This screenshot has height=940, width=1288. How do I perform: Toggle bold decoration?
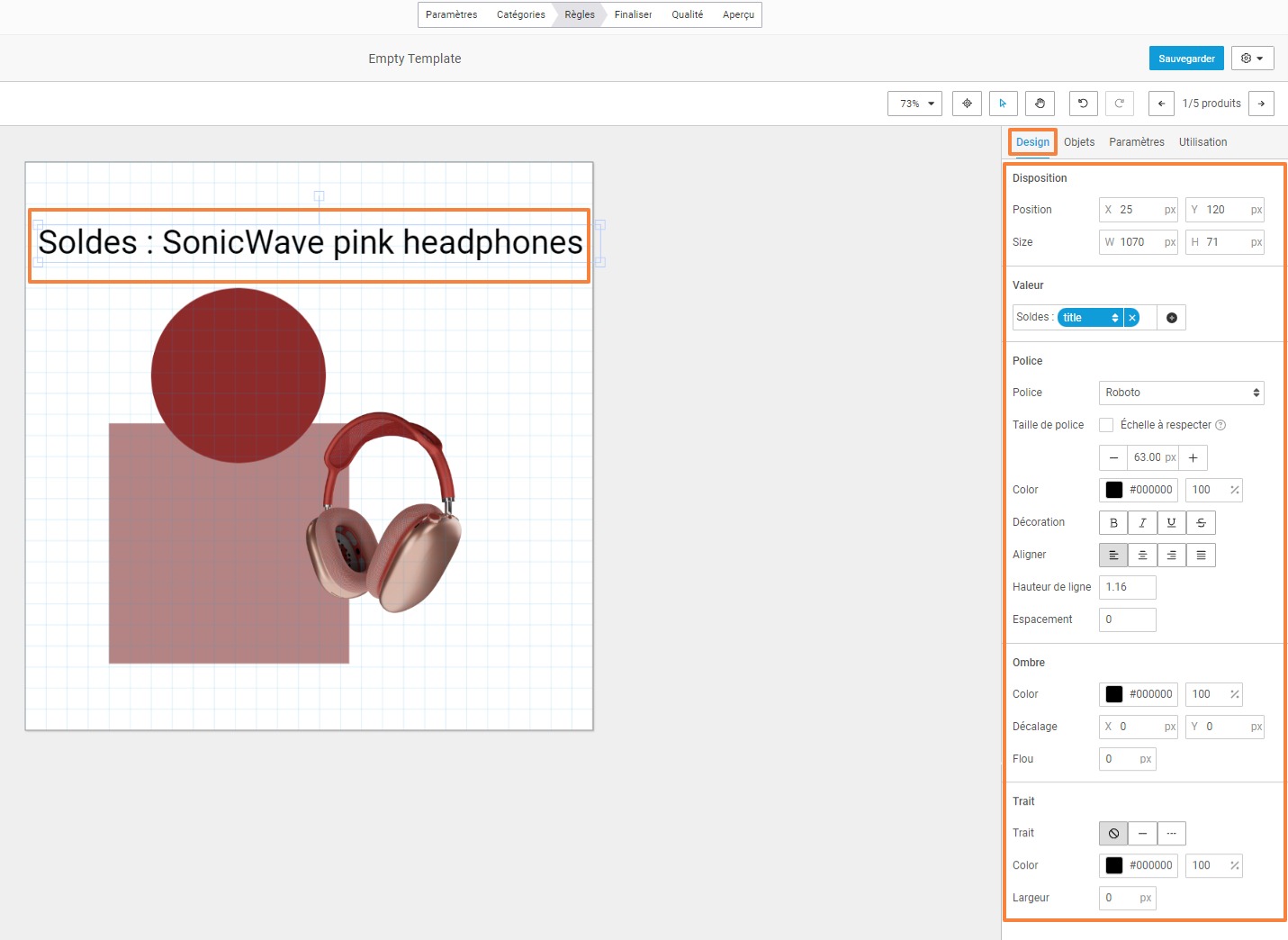tap(1113, 522)
